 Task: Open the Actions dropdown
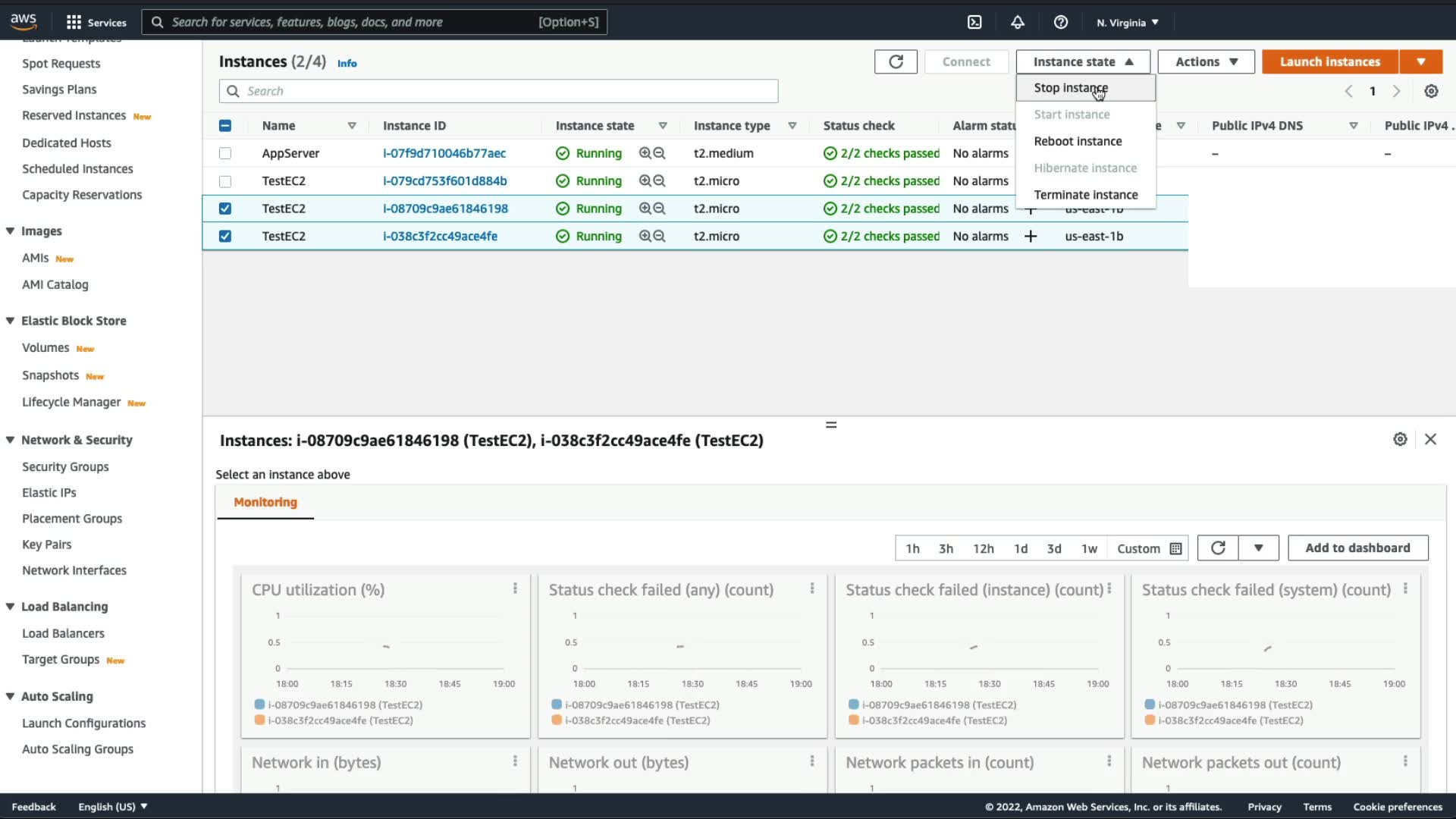click(1206, 61)
